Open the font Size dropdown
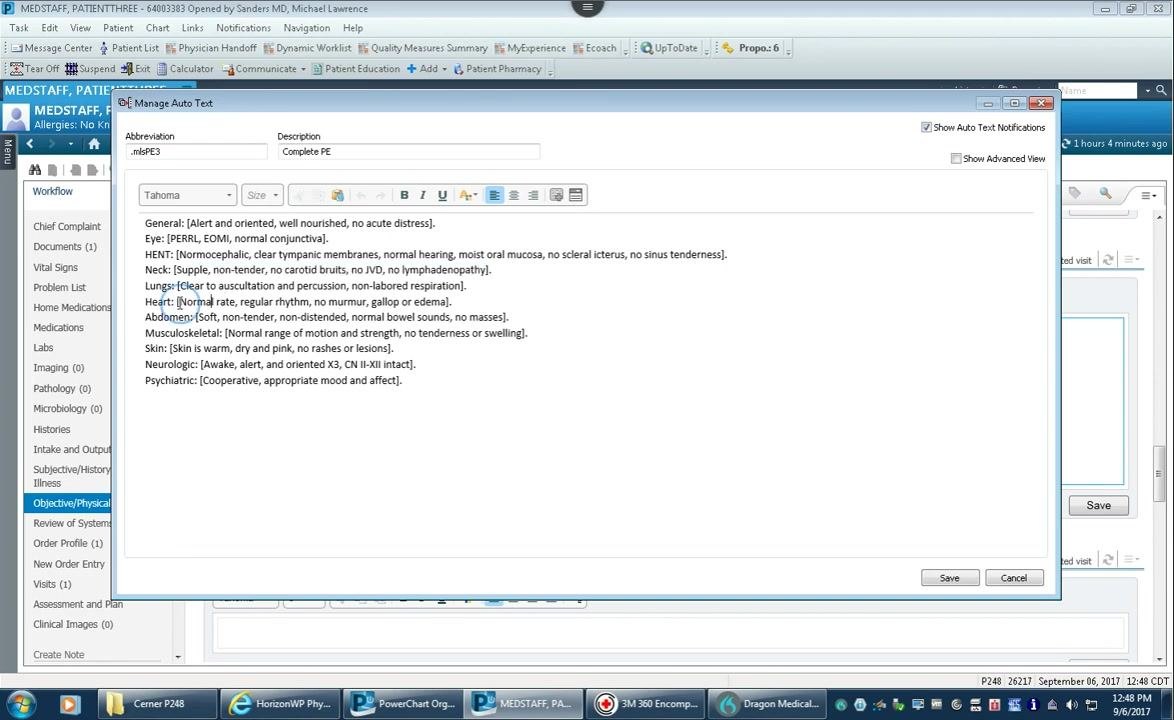1174x720 pixels. click(x=262, y=195)
